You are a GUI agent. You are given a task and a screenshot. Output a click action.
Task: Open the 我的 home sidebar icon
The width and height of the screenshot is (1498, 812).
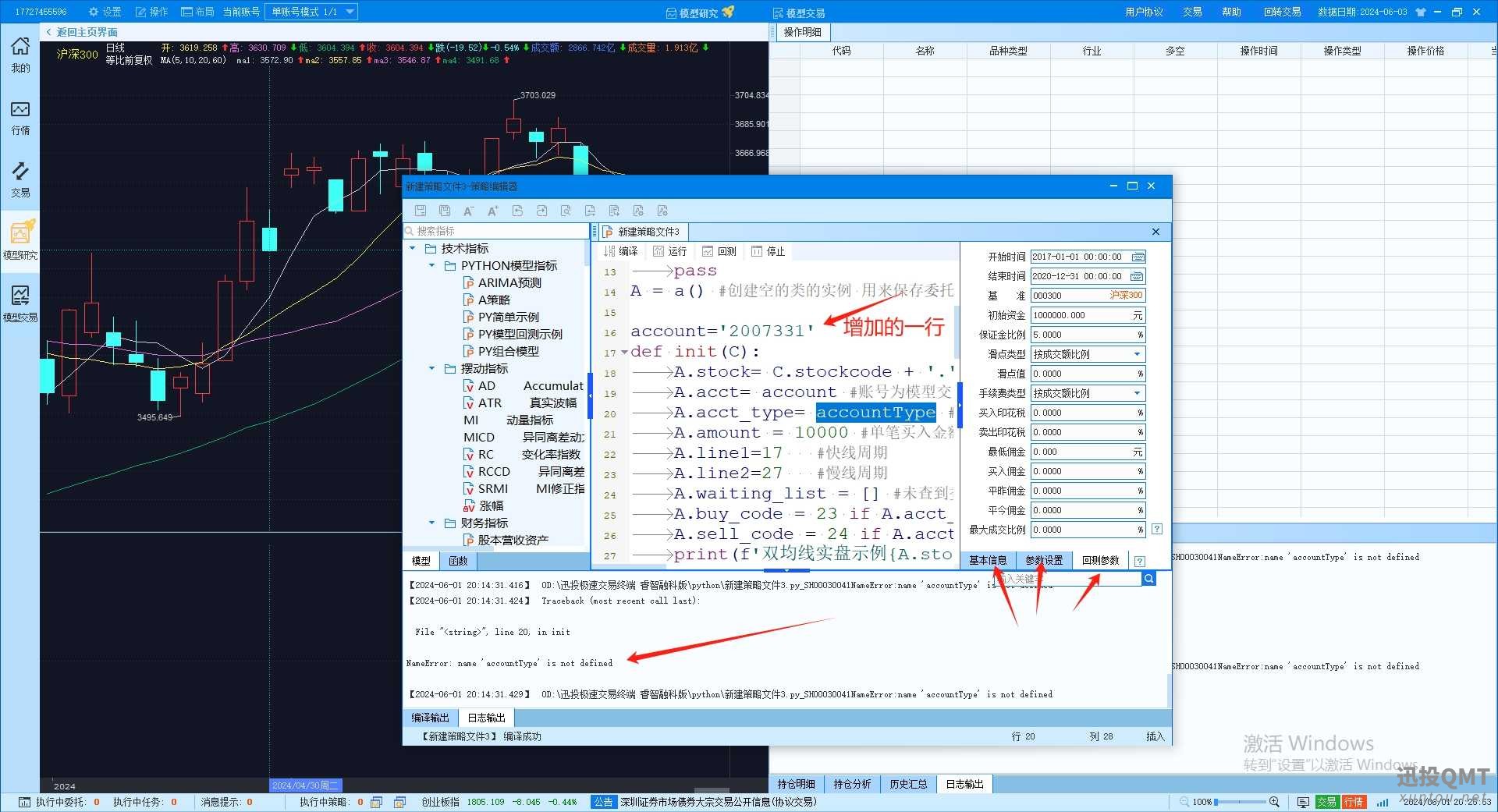click(20, 54)
